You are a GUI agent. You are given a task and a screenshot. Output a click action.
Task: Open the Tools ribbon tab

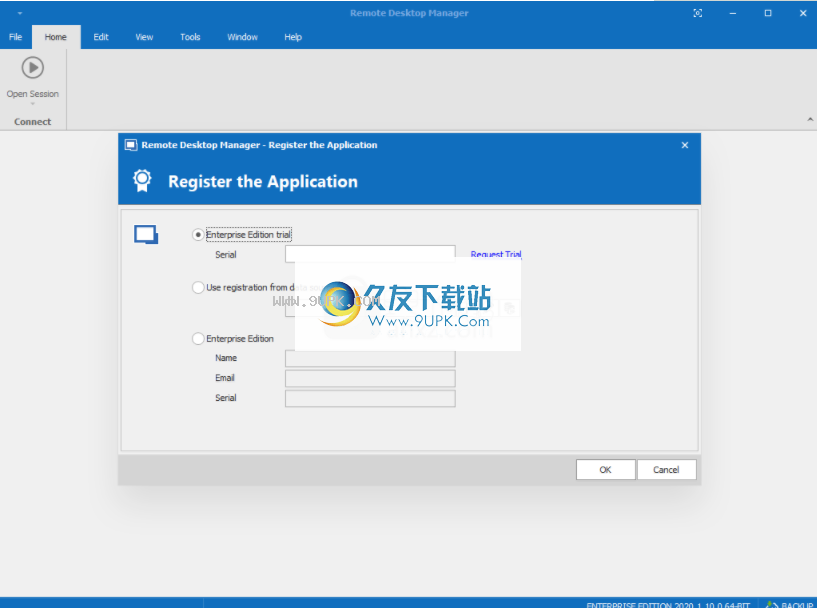point(190,37)
